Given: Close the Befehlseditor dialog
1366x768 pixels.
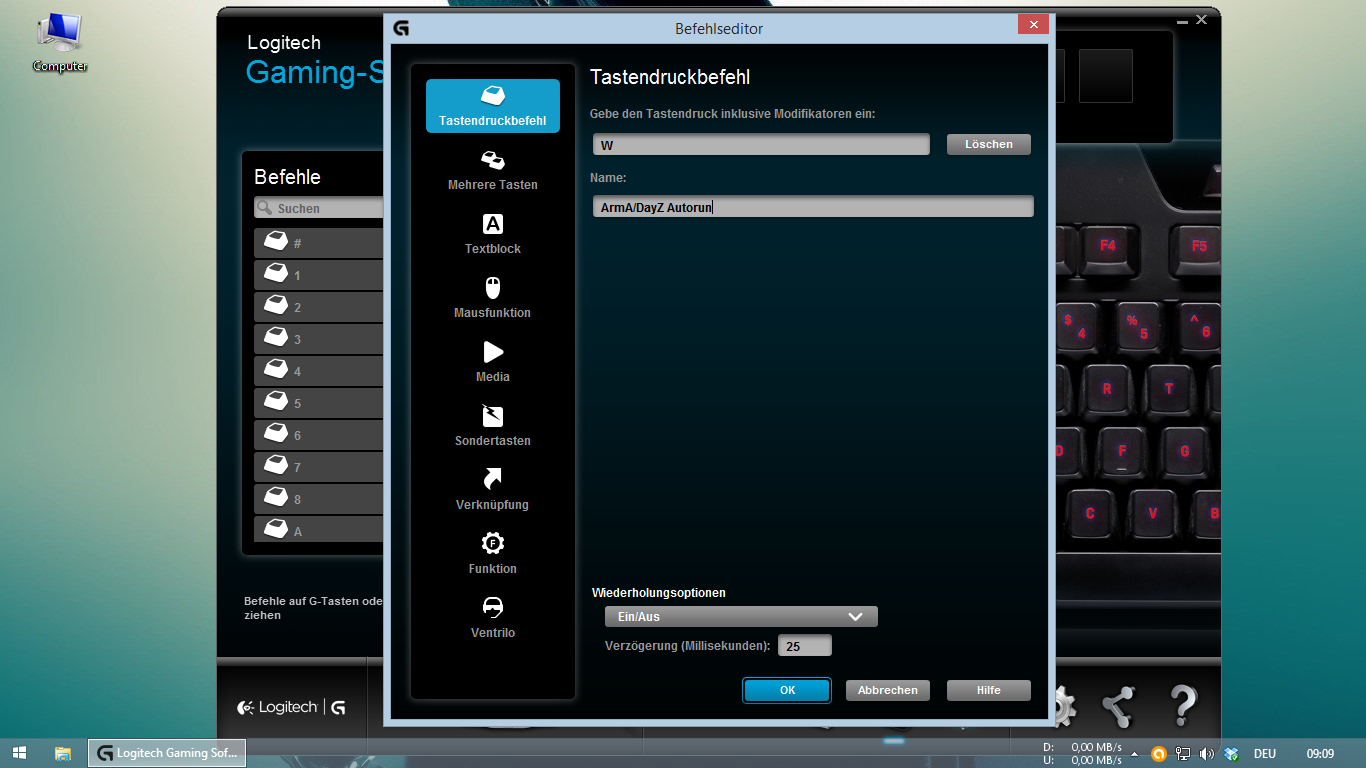Looking at the screenshot, I should (x=1033, y=25).
